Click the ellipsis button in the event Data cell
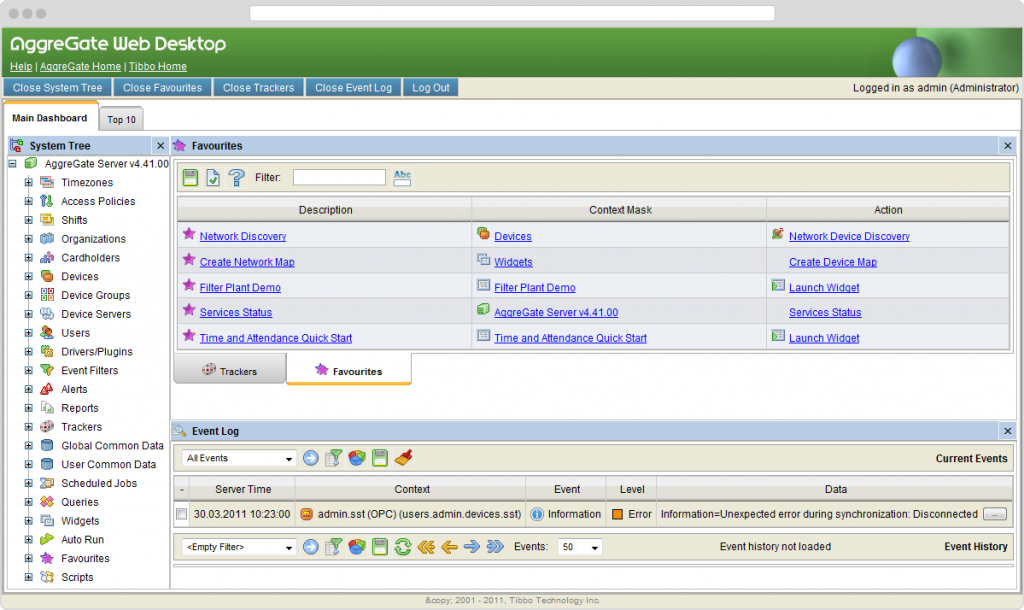The image size is (1024, 610). (995, 515)
